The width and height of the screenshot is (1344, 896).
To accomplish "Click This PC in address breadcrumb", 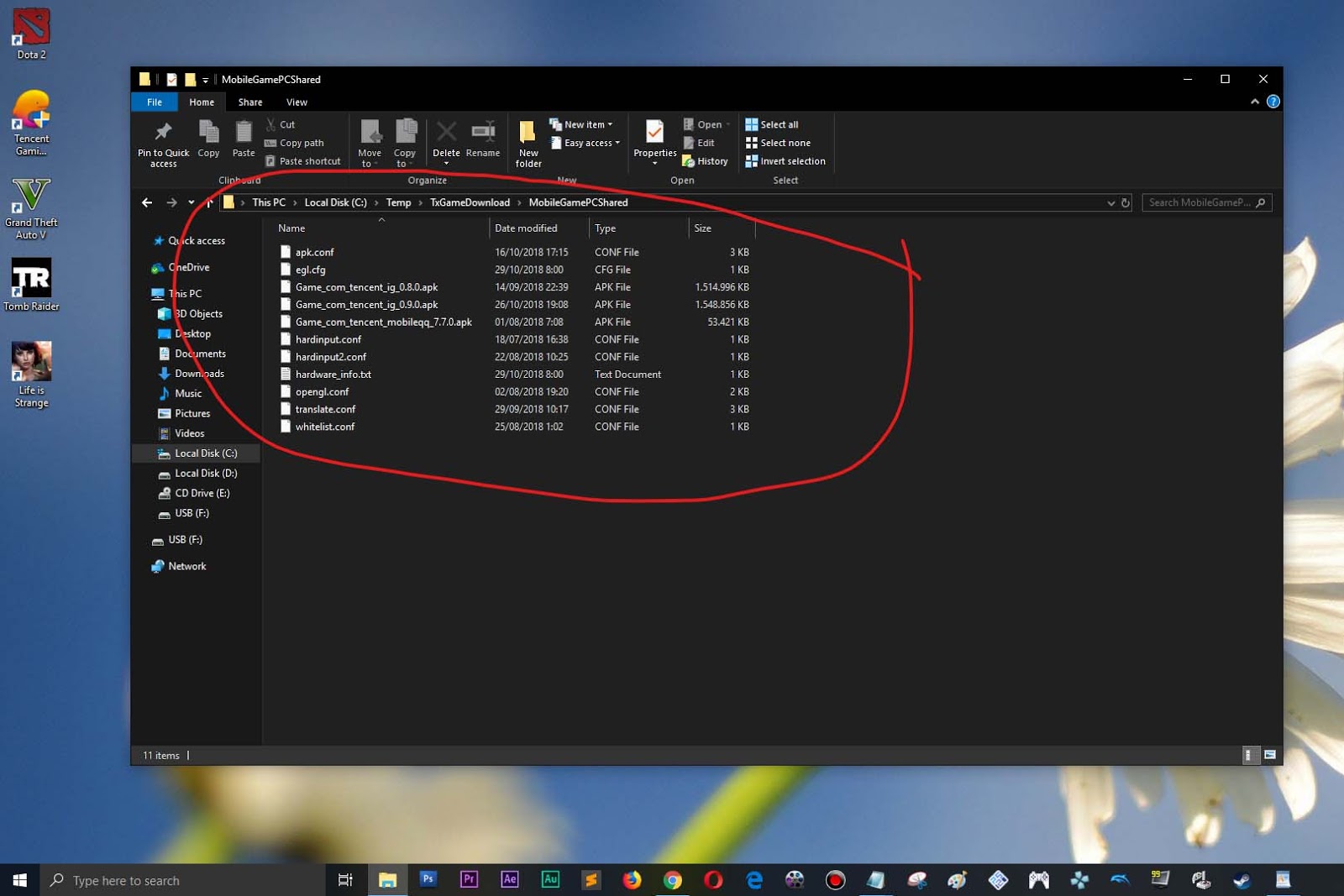I will (269, 202).
